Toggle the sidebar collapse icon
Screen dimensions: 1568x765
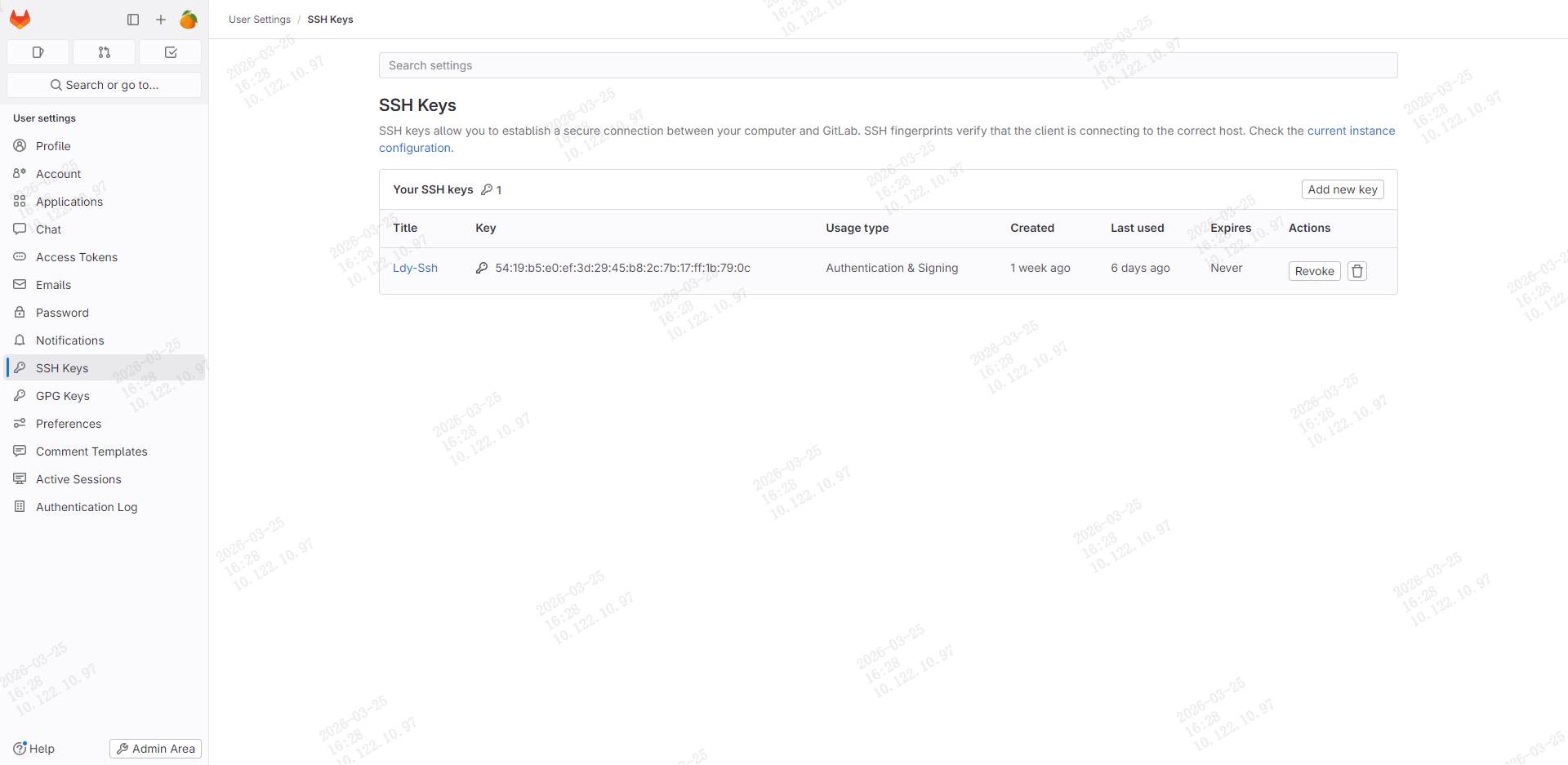pos(133,20)
